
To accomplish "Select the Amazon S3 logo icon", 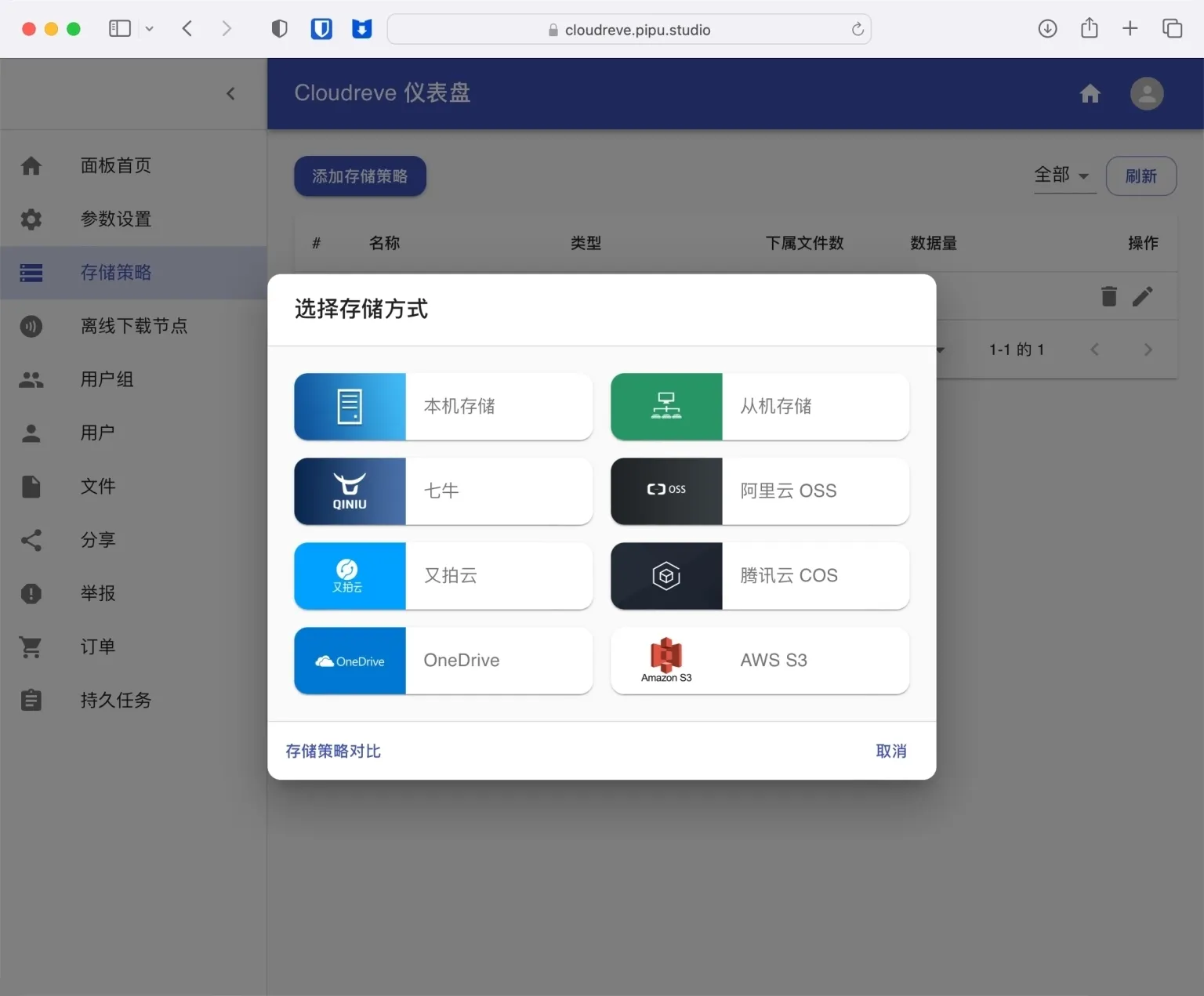I will (666, 661).
